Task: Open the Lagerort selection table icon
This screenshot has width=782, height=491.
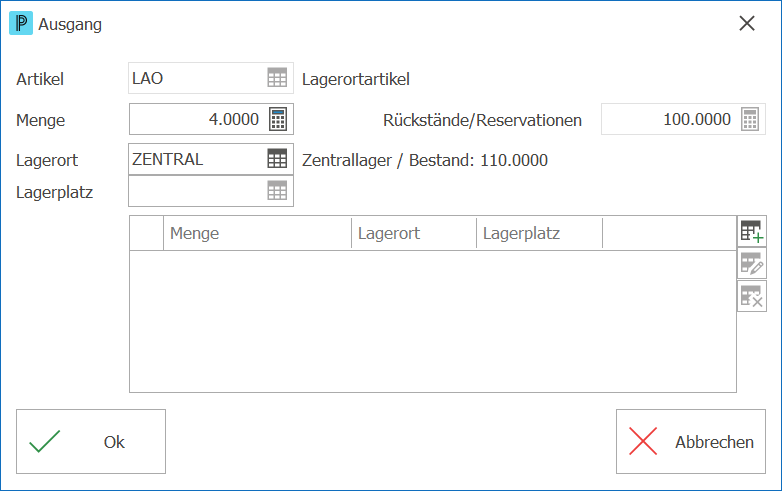Action: click(x=277, y=159)
